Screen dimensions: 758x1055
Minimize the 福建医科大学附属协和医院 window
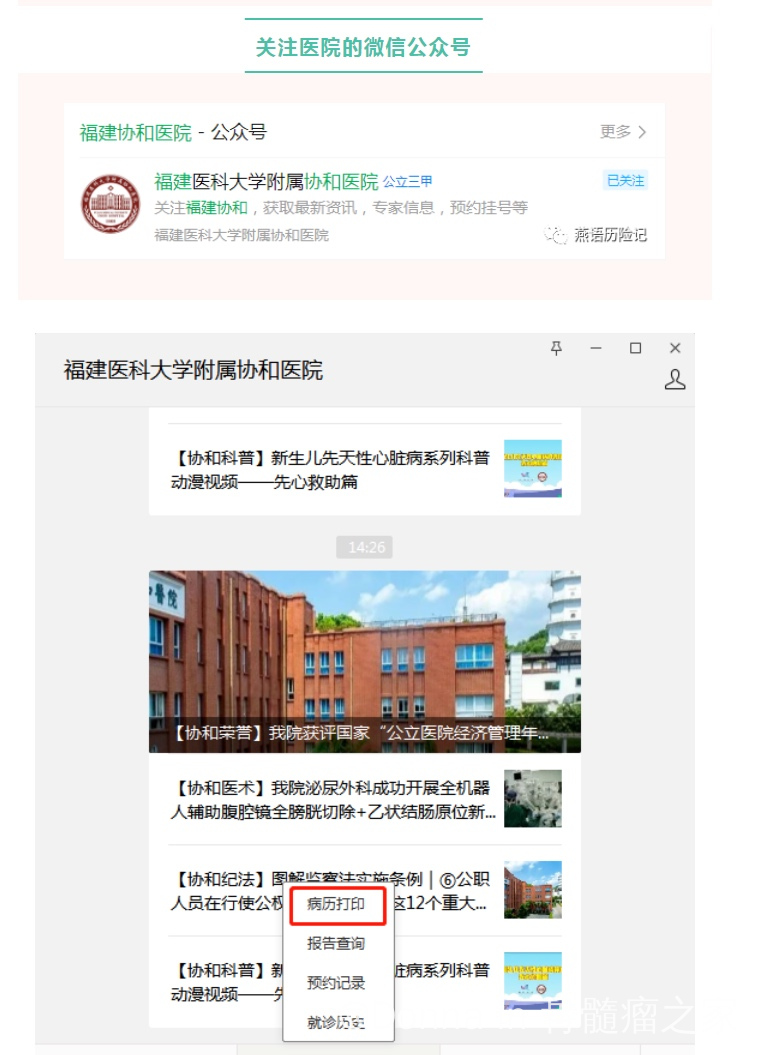point(595,348)
